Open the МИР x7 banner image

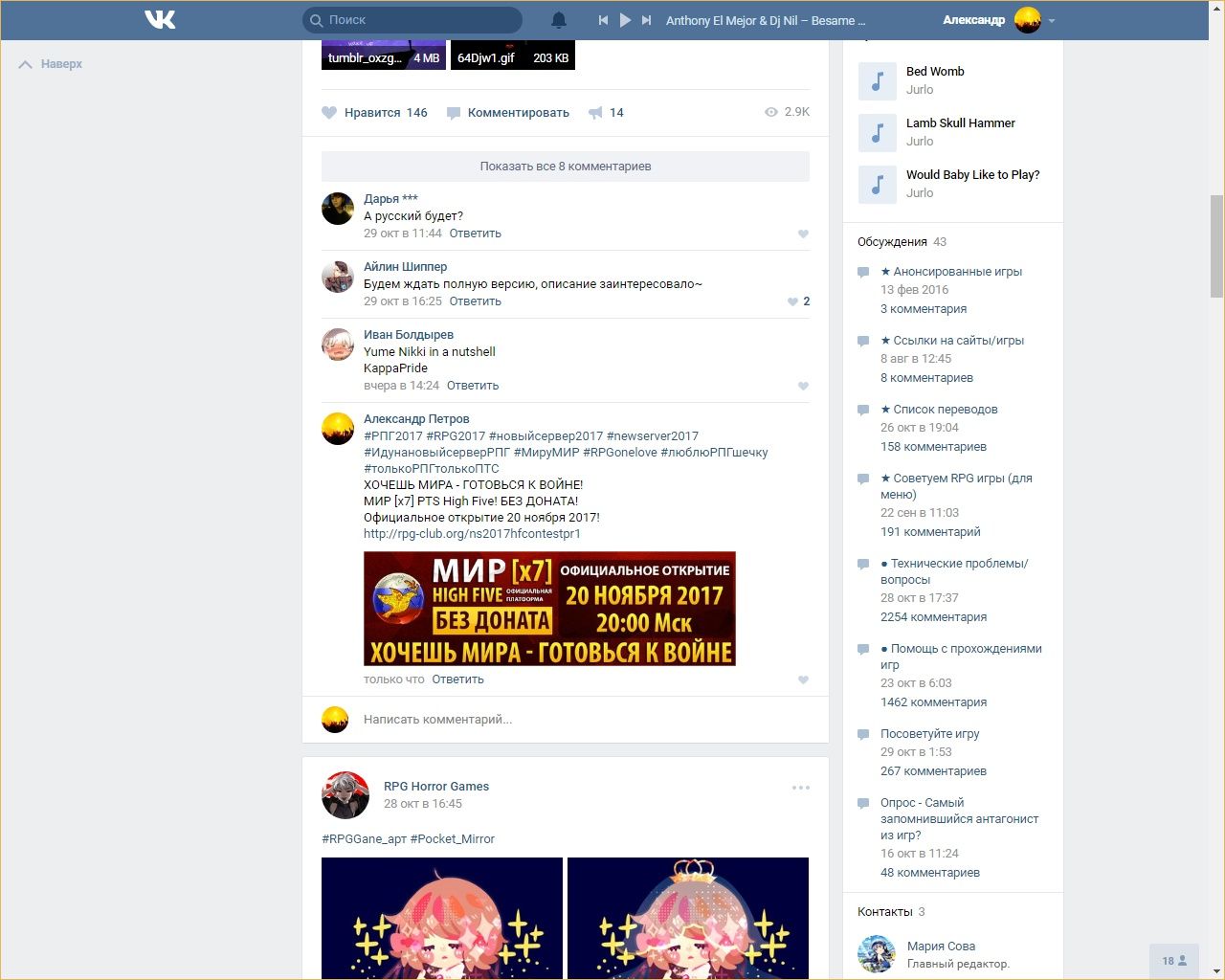(x=549, y=609)
